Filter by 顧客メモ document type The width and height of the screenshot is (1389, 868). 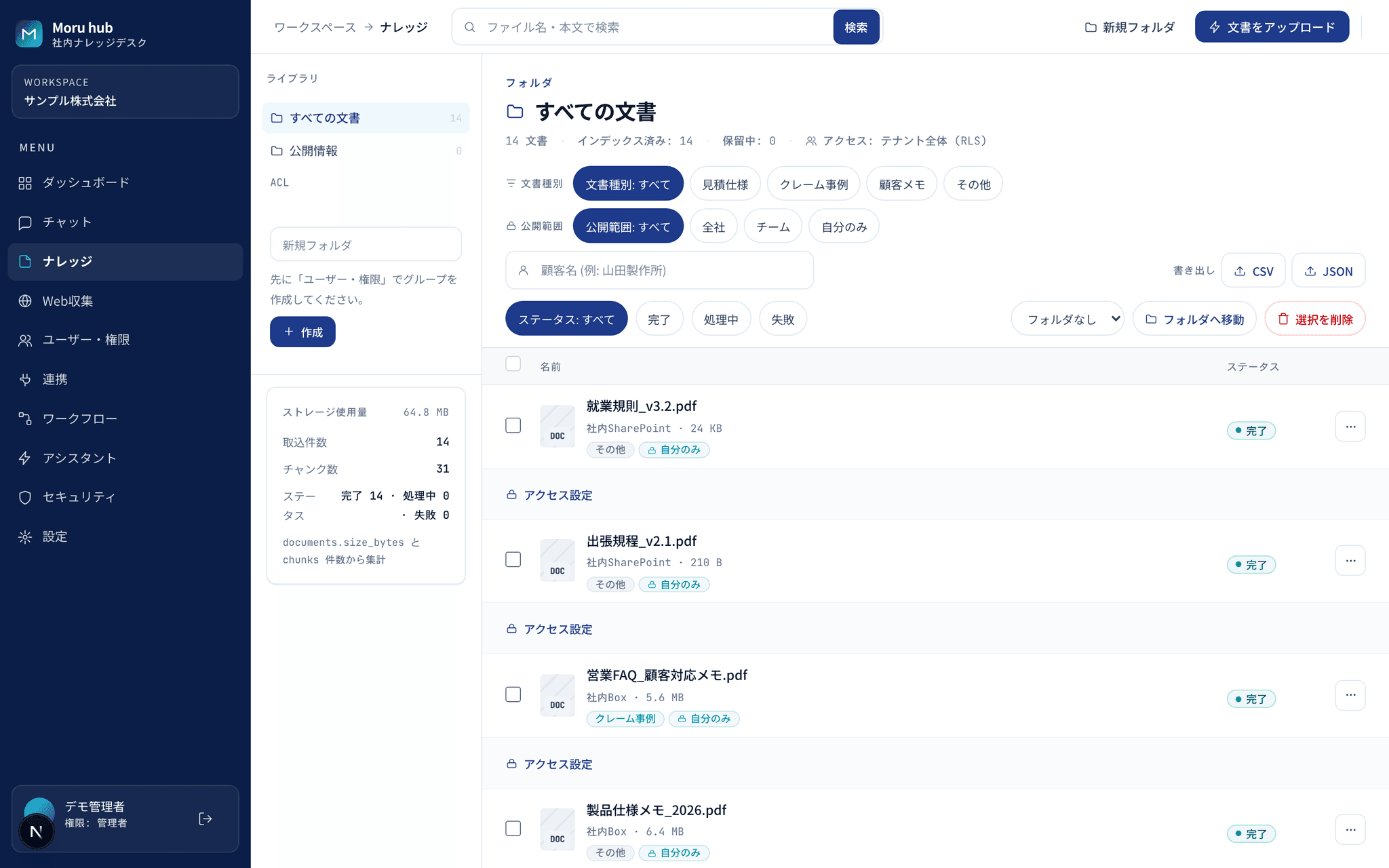click(901, 184)
